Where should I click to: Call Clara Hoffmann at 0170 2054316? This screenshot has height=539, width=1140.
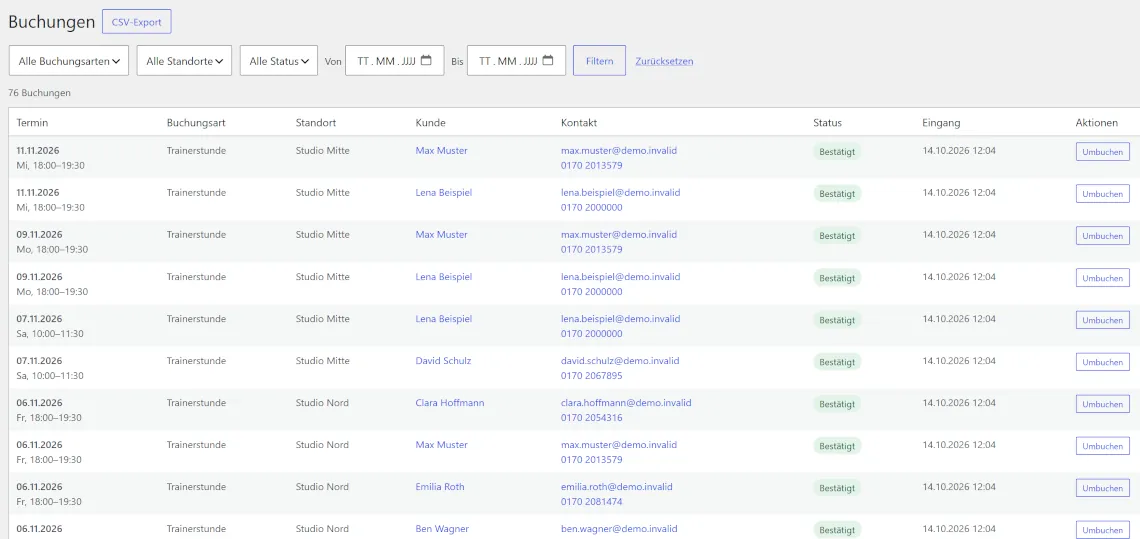[591, 418]
